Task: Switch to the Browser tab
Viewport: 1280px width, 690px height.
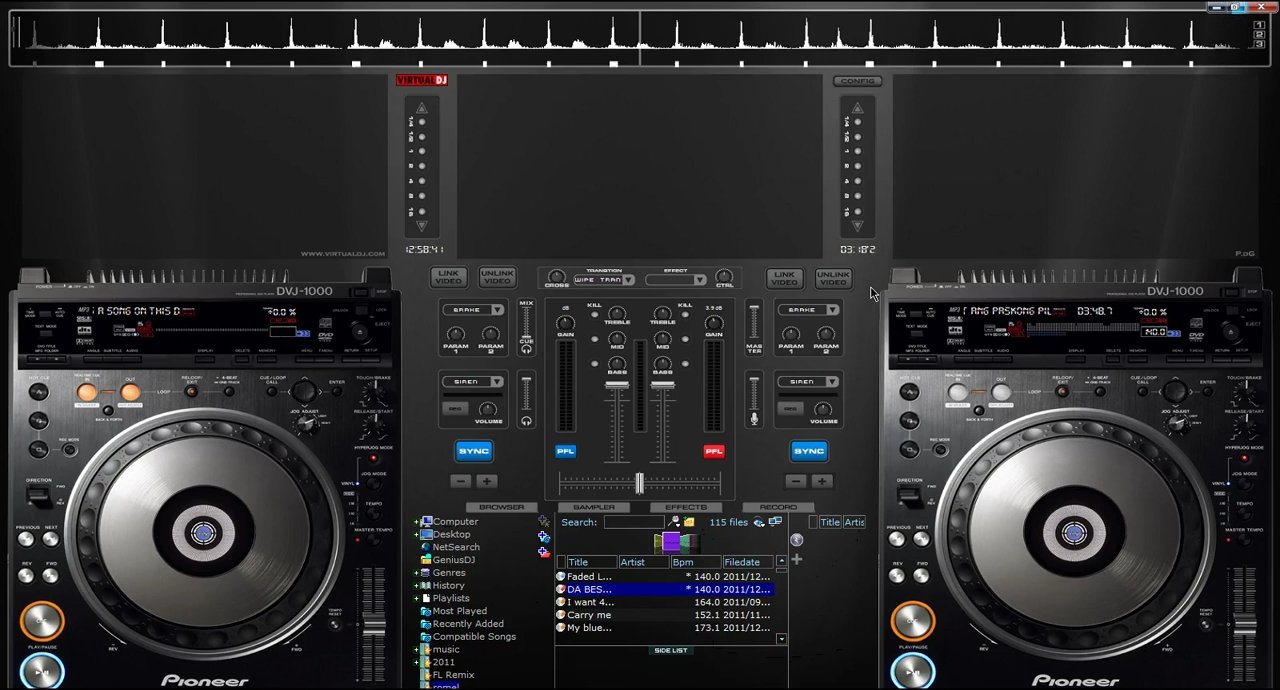Action: pyautogui.click(x=501, y=508)
